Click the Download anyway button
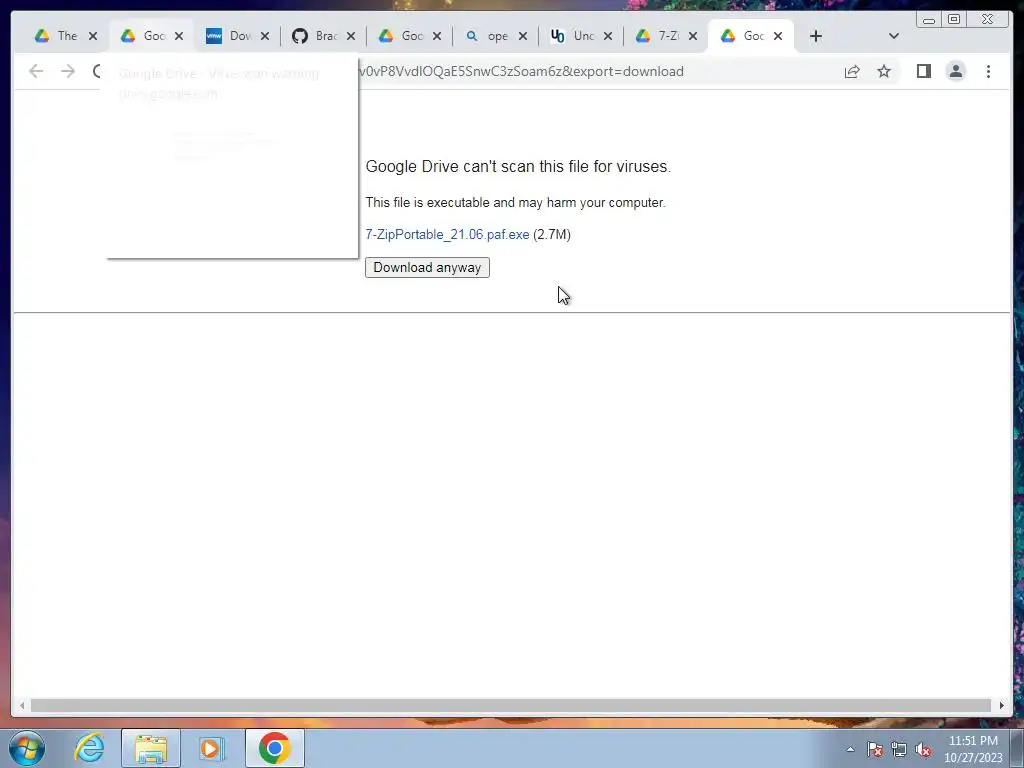The image size is (1024, 768). pyautogui.click(x=427, y=267)
